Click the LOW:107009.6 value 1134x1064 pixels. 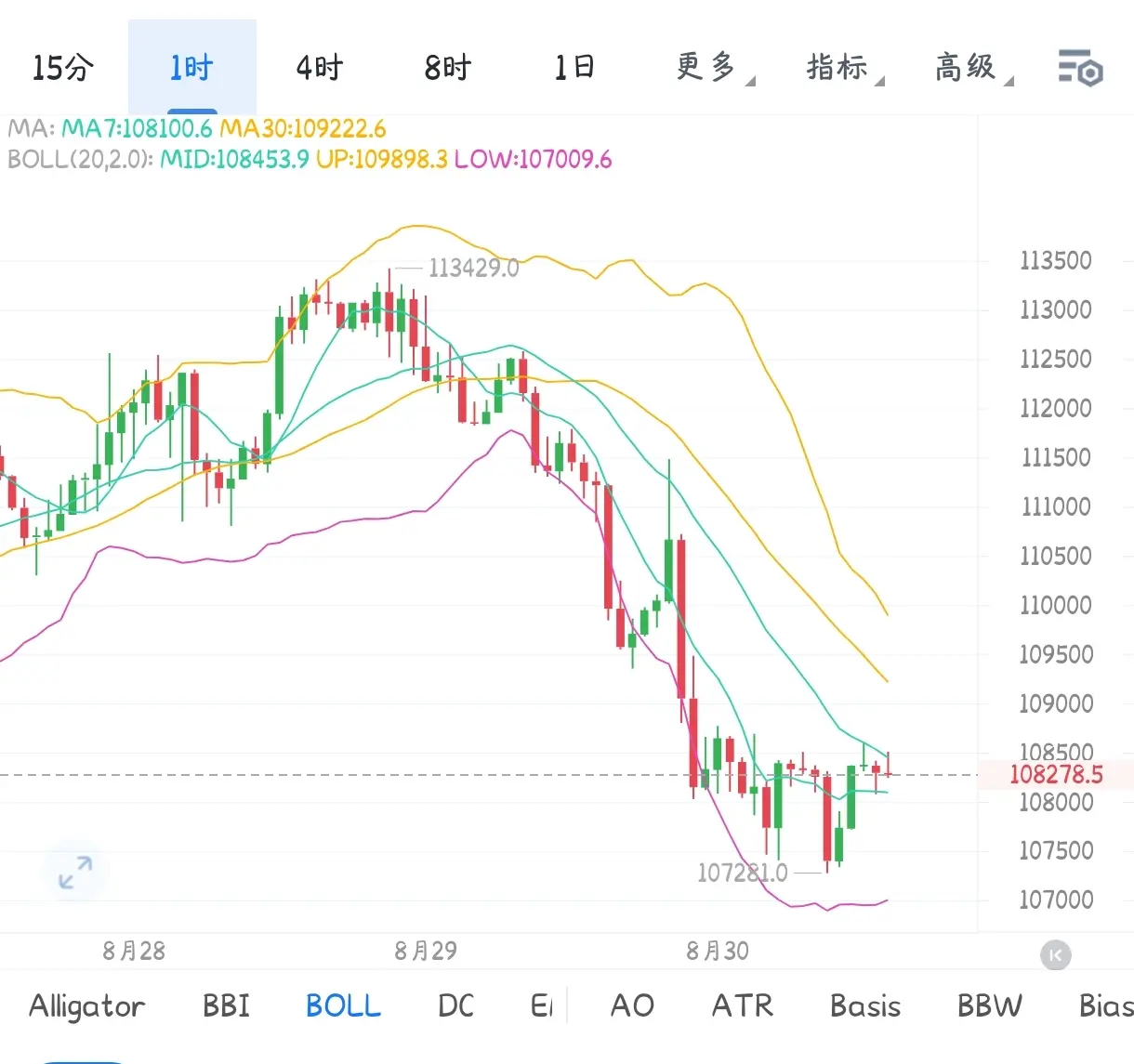coord(533,159)
